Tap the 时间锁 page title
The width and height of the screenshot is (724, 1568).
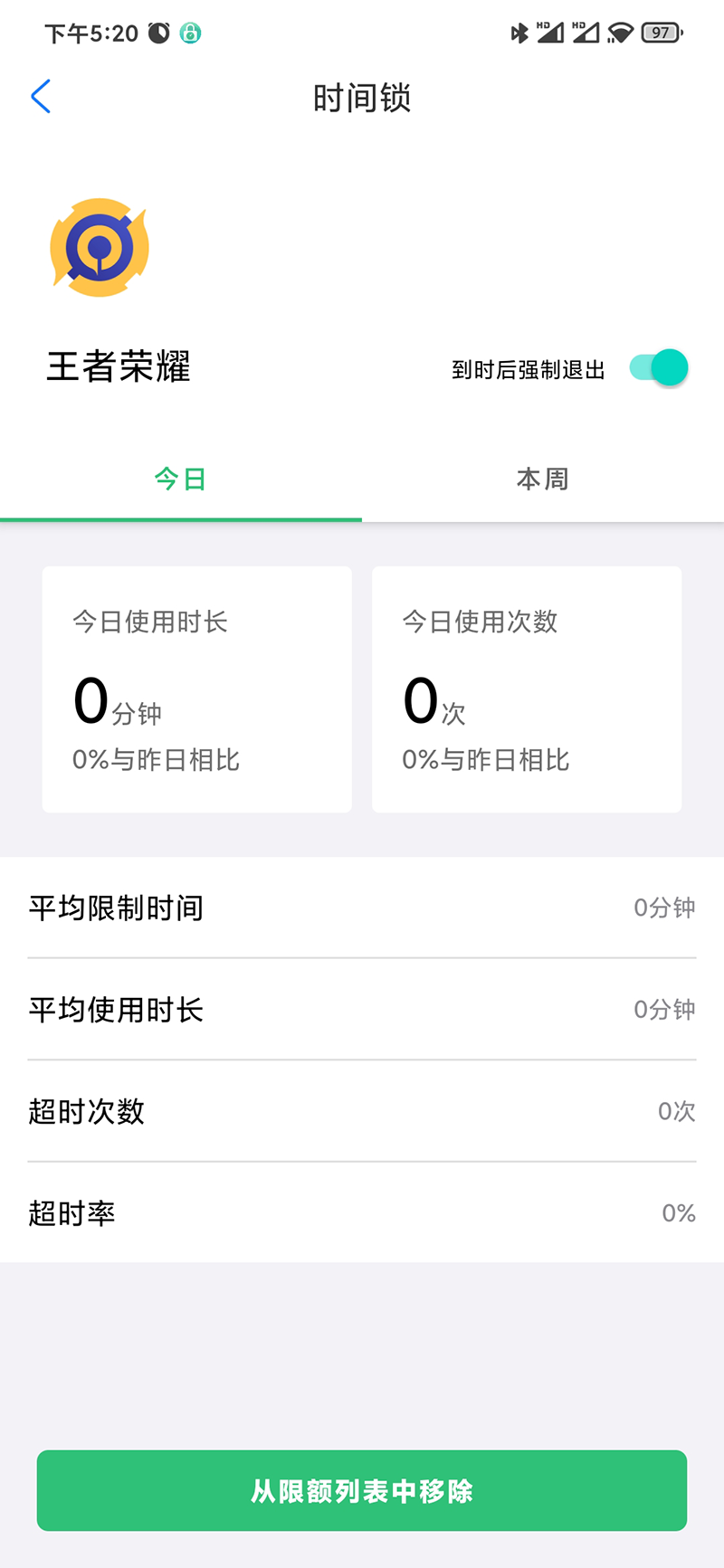point(362,98)
